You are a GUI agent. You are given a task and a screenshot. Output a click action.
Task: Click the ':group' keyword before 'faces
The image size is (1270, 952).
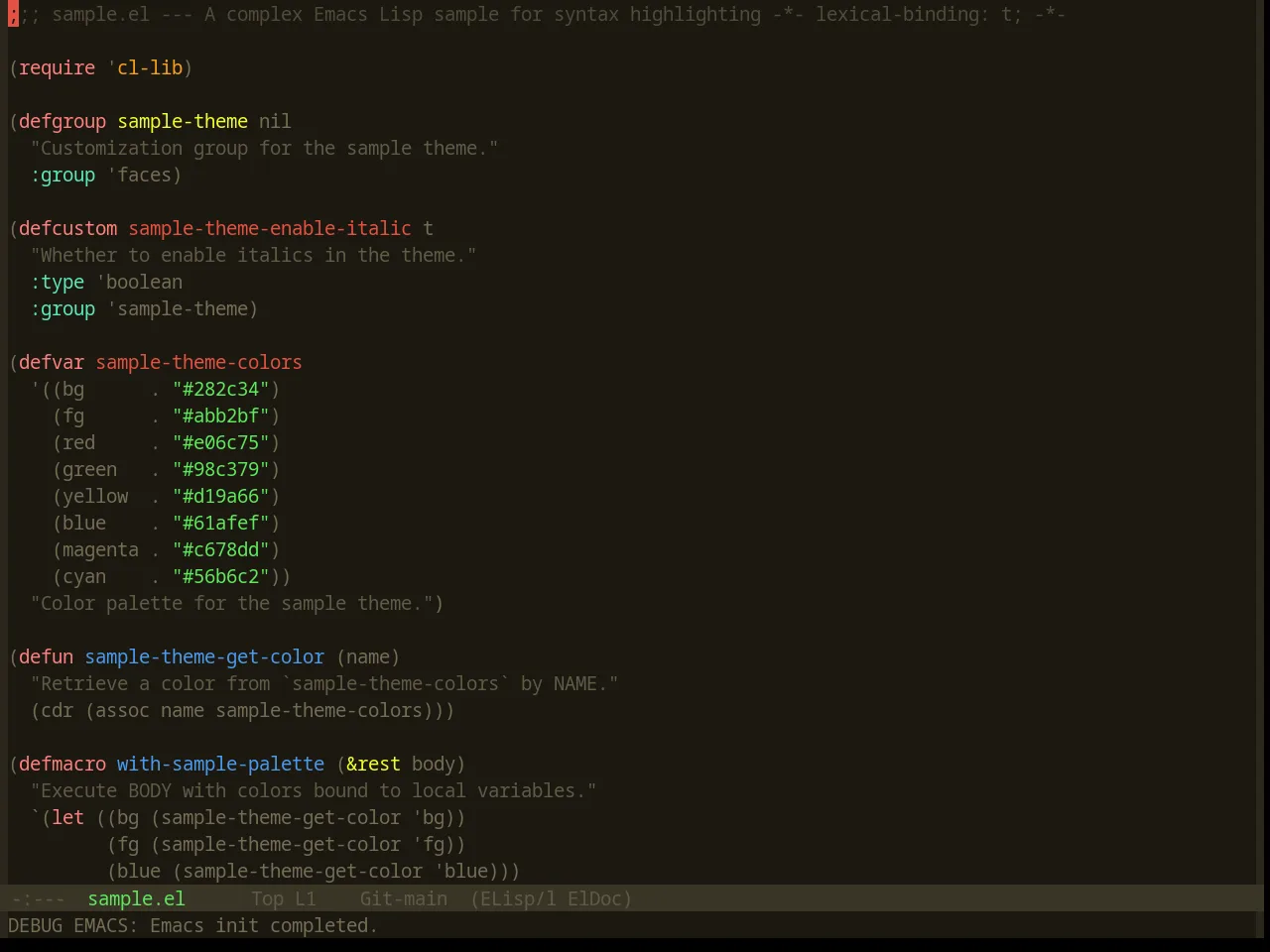tap(63, 175)
